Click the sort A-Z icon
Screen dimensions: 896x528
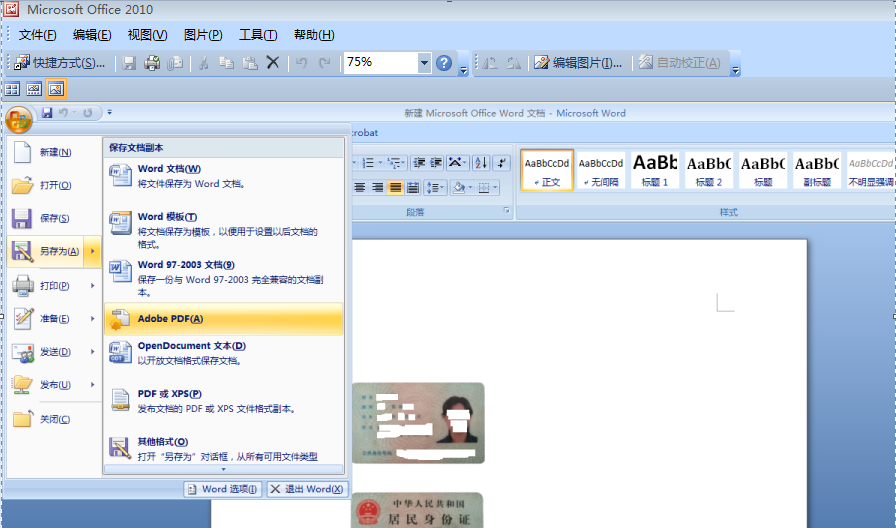pos(481,163)
